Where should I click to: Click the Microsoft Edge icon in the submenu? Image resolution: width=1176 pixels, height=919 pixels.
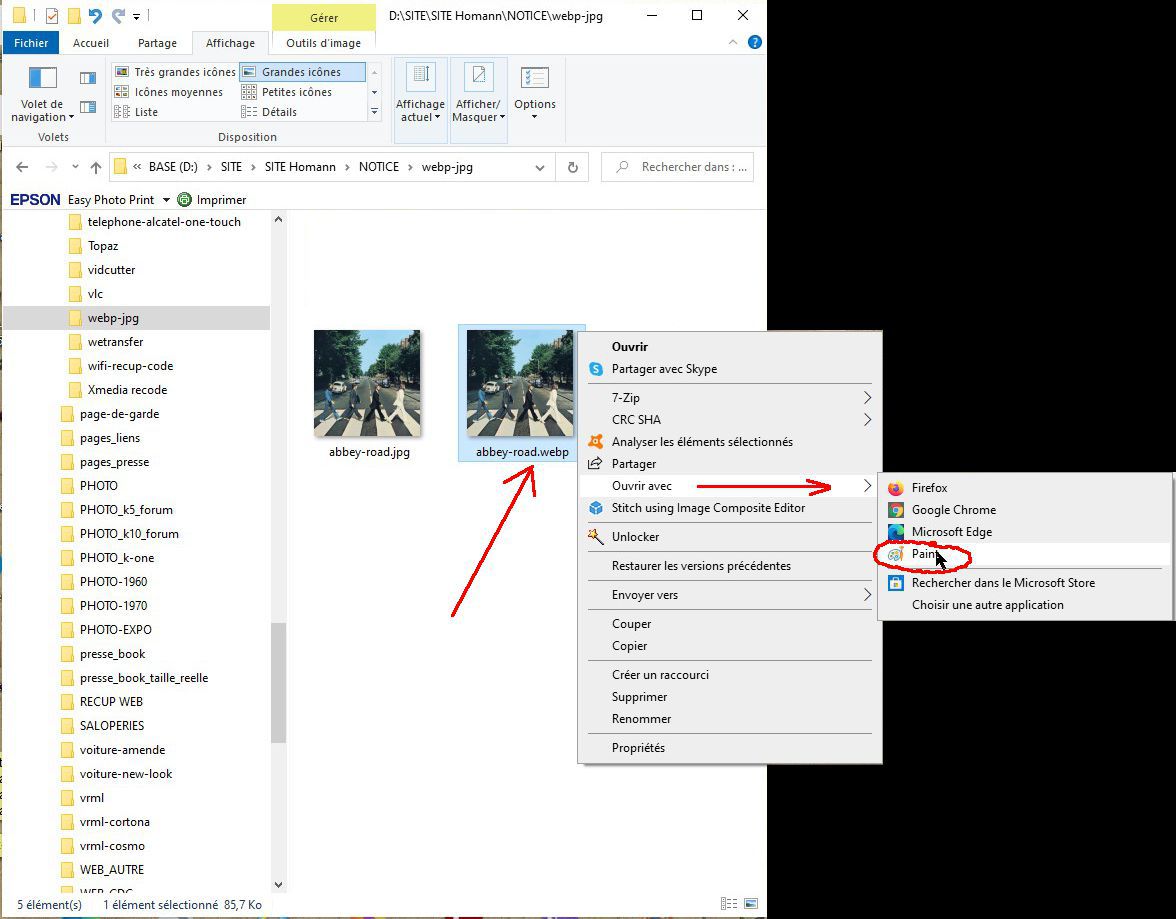point(896,532)
